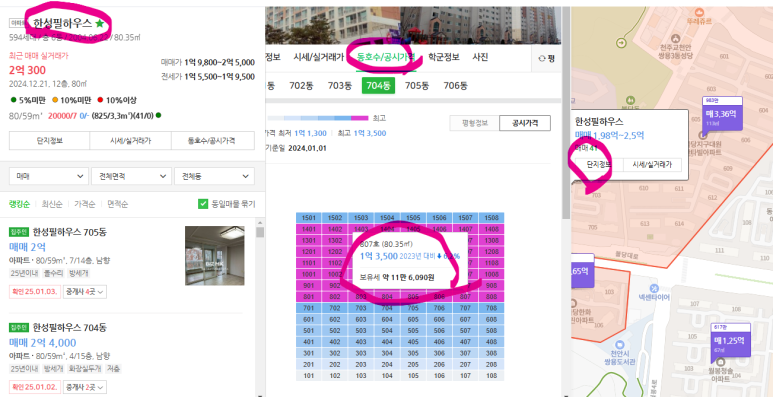Select the 705동 building tab

[x=417, y=86]
